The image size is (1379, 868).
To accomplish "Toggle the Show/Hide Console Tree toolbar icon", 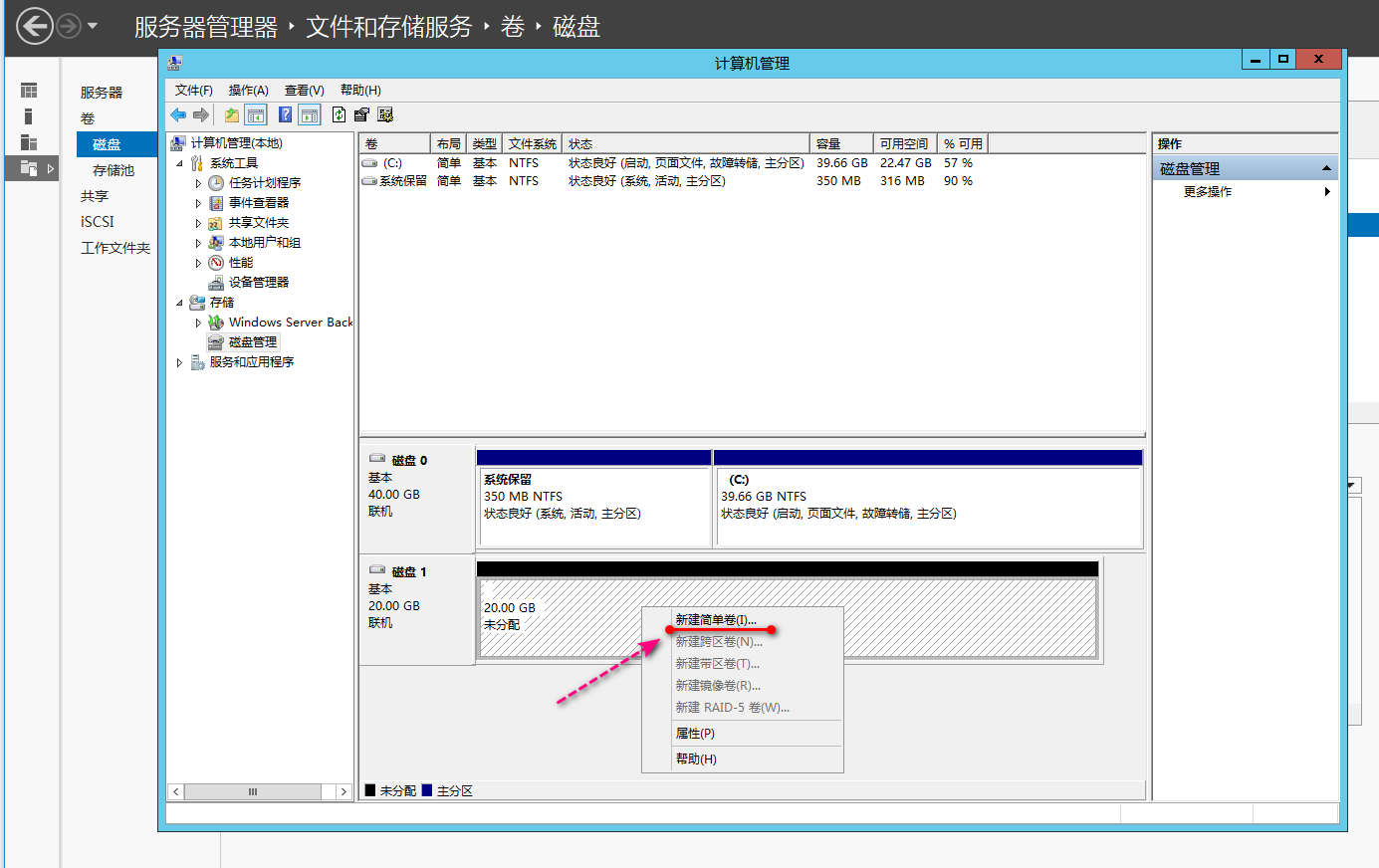I will tap(256, 114).
